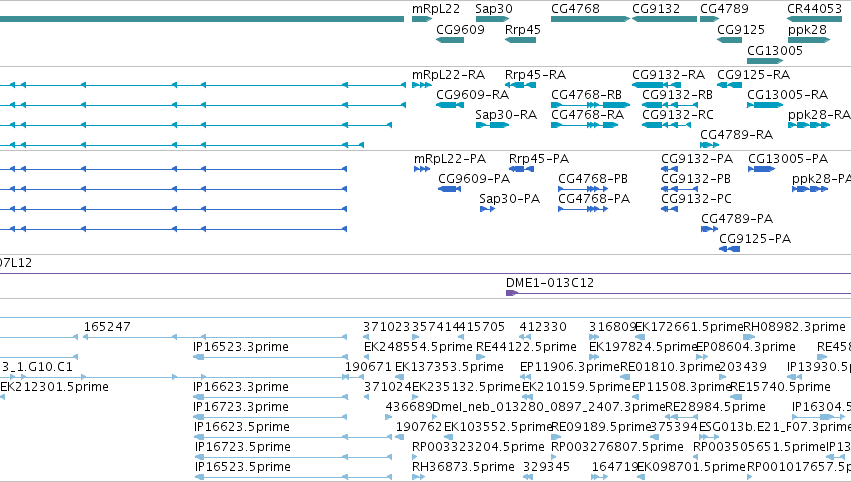Select the 203439 feature label

(743, 367)
